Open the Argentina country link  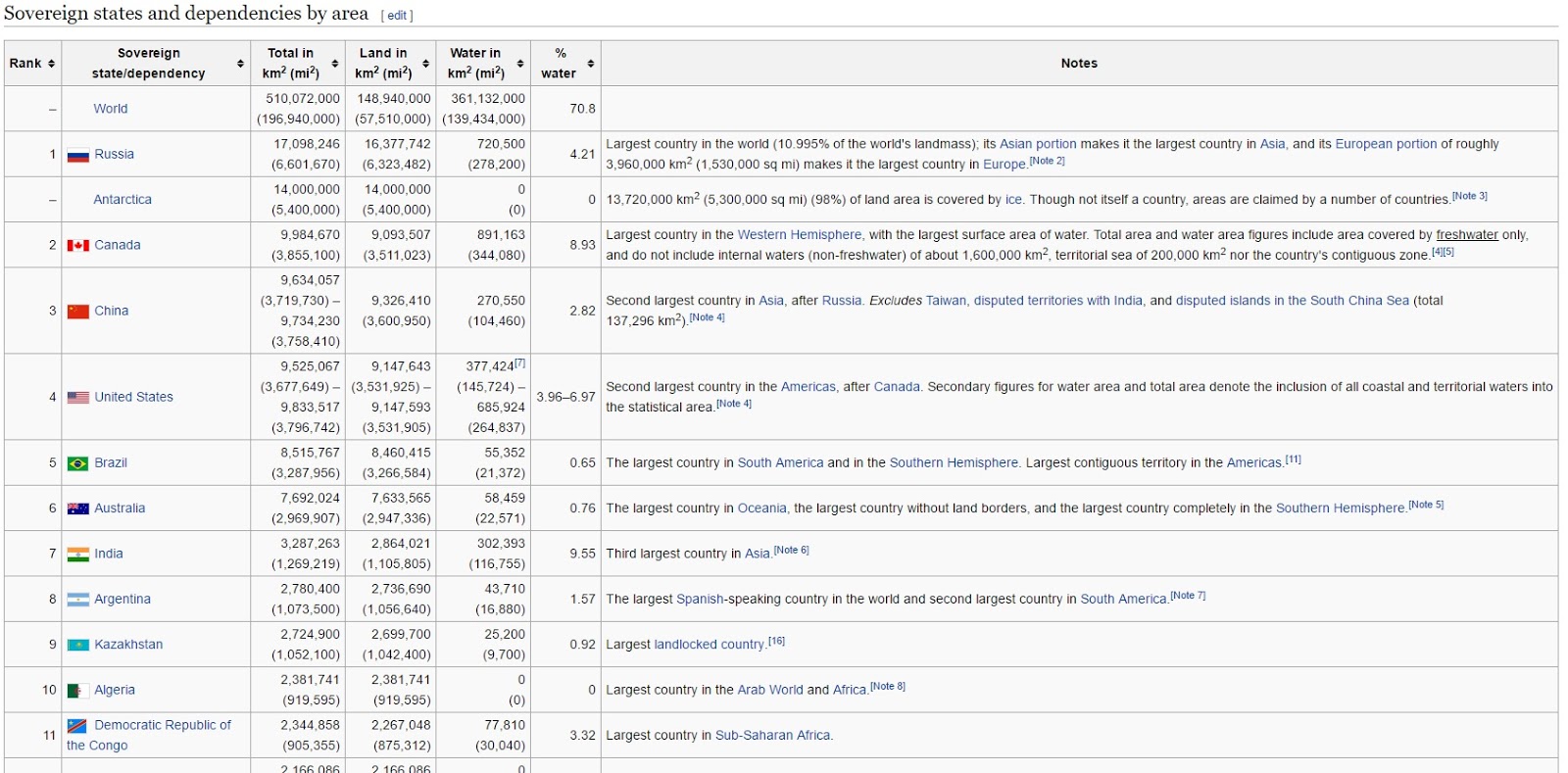122,599
